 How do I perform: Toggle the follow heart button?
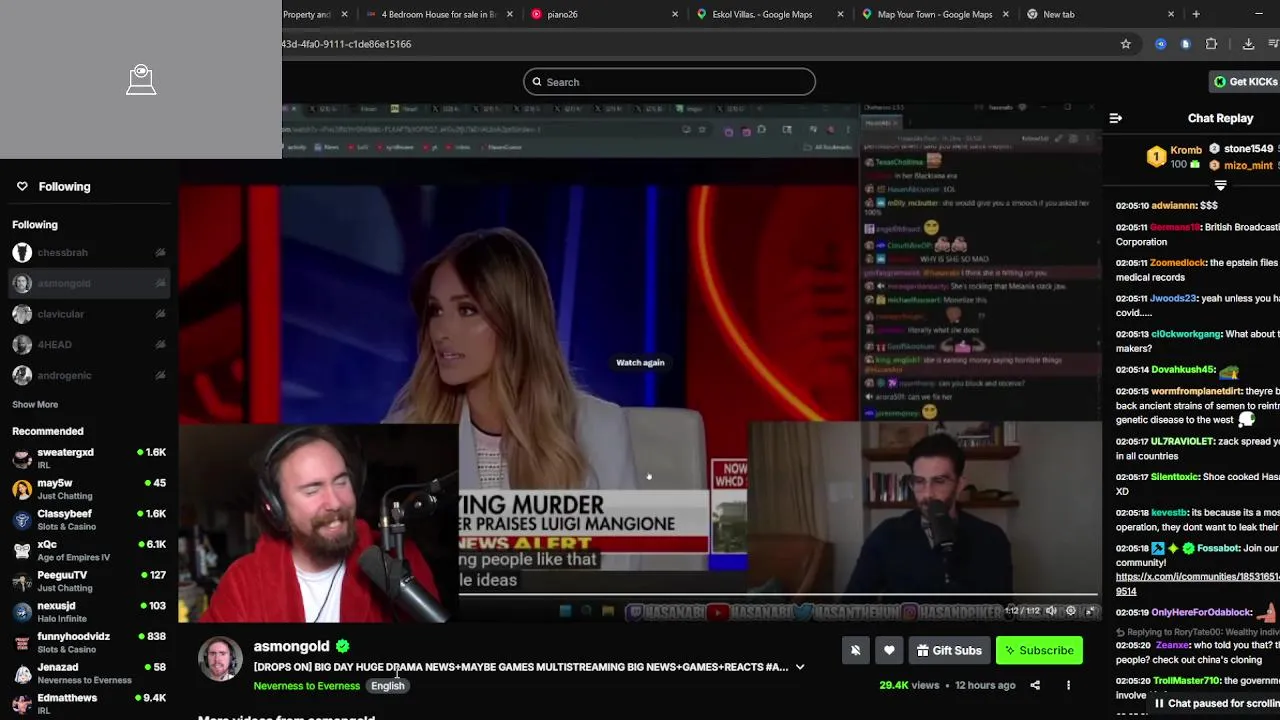click(x=889, y=651)
